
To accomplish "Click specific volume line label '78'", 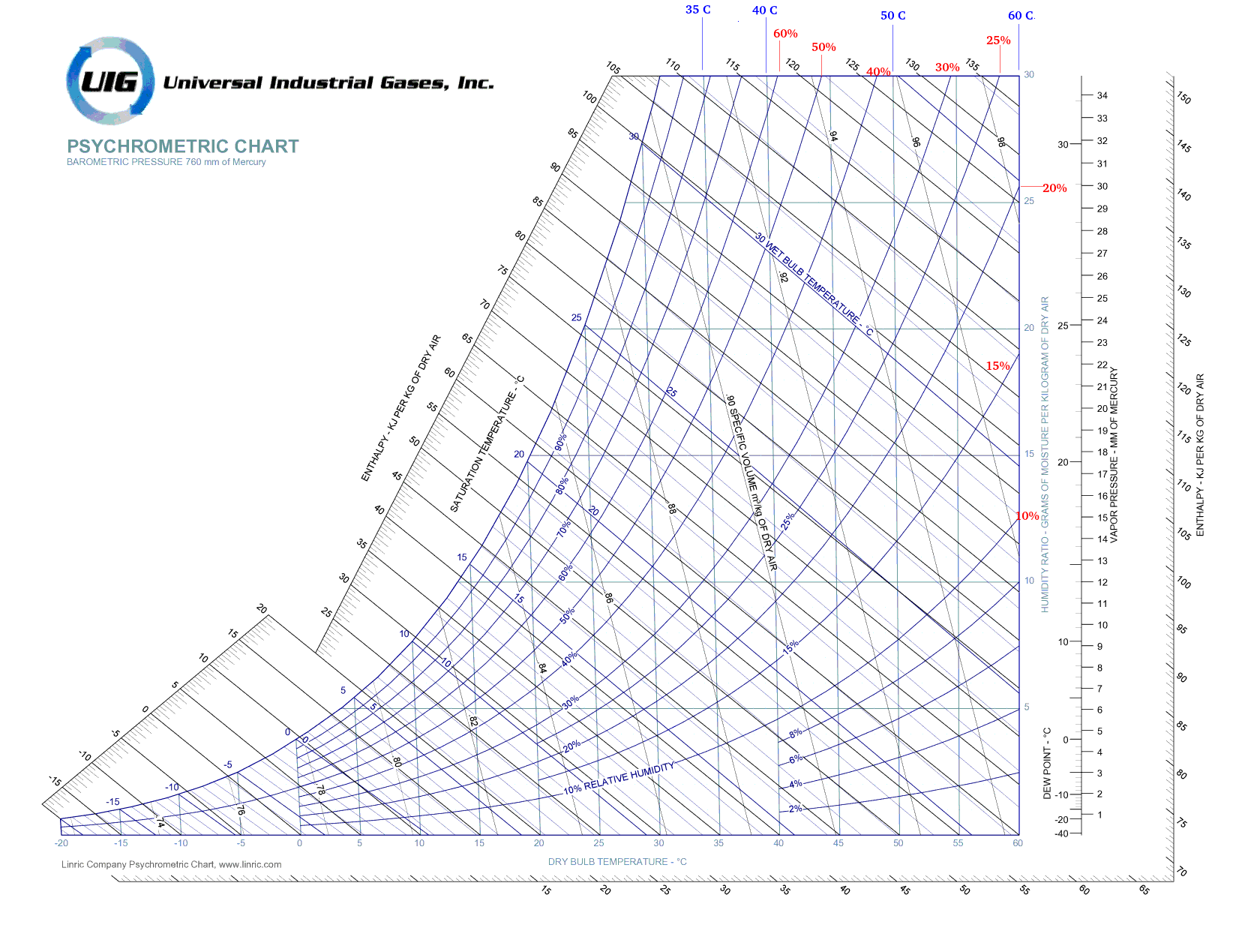I will 320,791.
